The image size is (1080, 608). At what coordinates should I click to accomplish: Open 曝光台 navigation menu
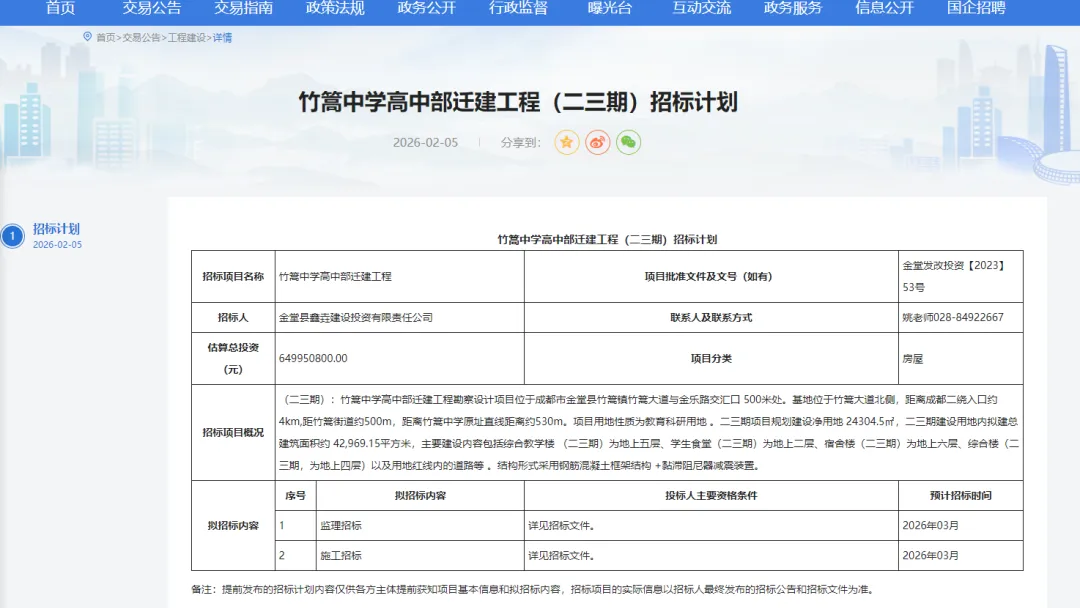click(610, 8)
